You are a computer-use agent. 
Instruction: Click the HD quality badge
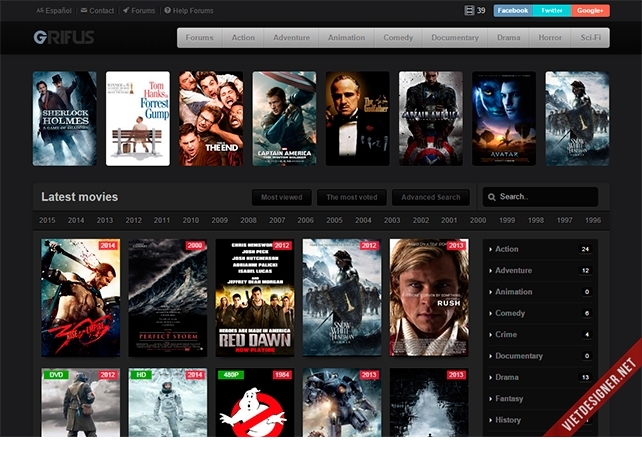tap(141, 375)
